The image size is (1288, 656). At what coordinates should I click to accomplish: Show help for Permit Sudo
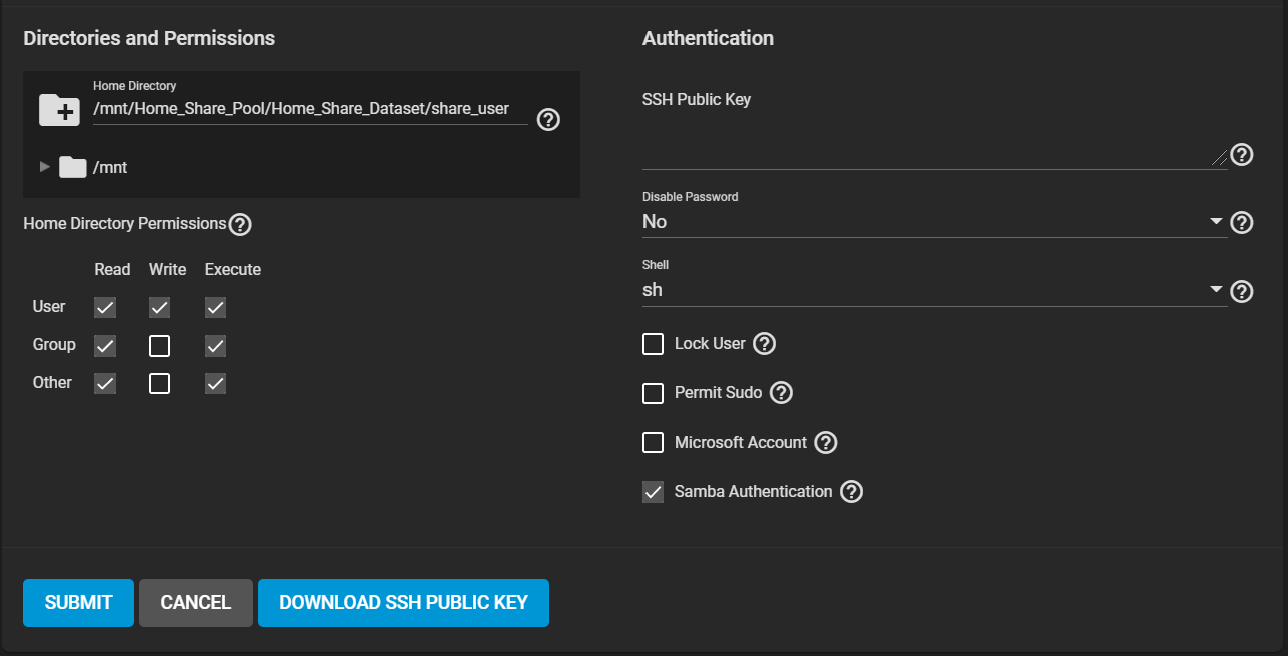781,393
